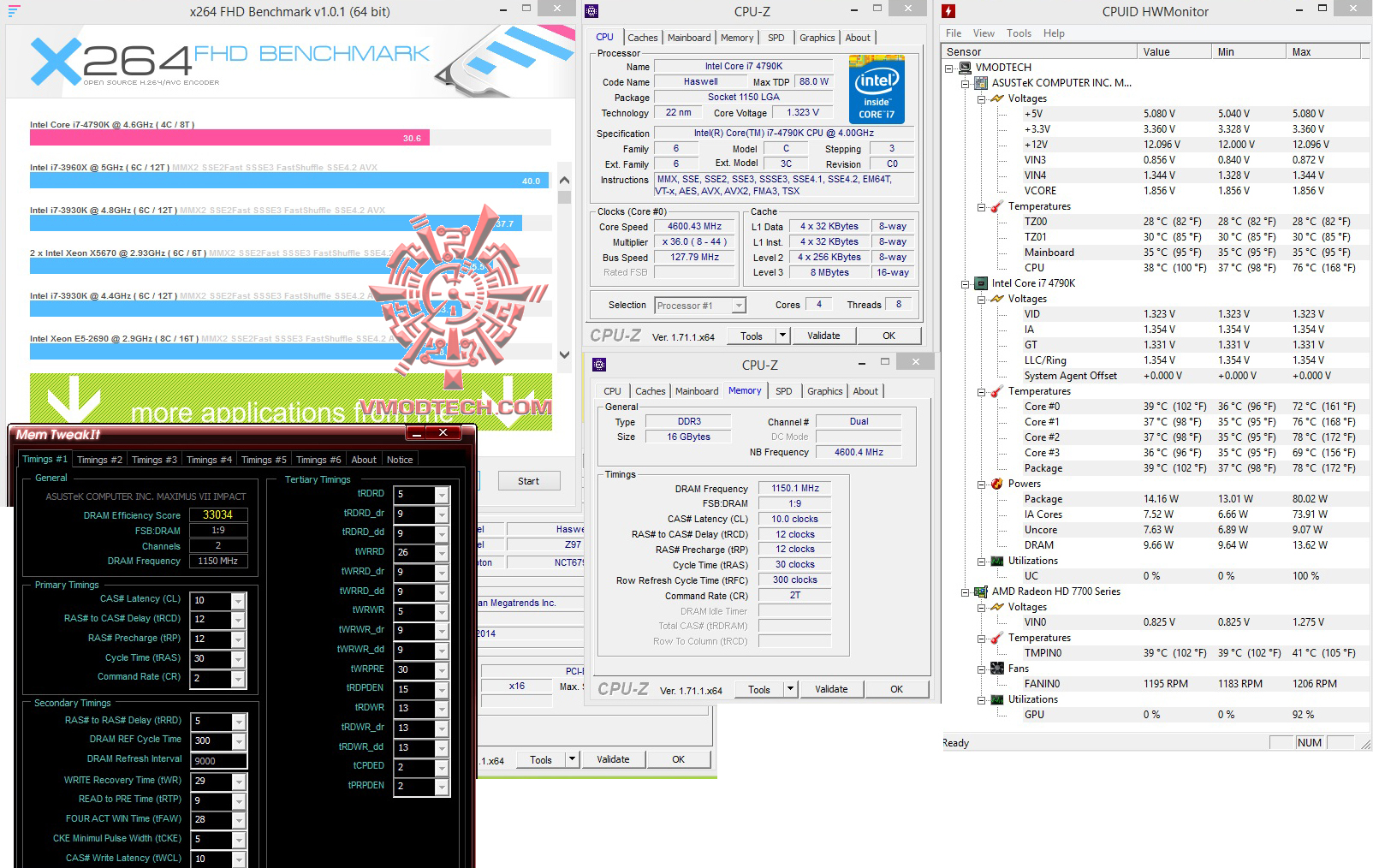The height and width of the screenshot is (868, 1373).
Task: Click the DRAM Refresh Interval field showing 9000
Action: (x=219, y=761)
